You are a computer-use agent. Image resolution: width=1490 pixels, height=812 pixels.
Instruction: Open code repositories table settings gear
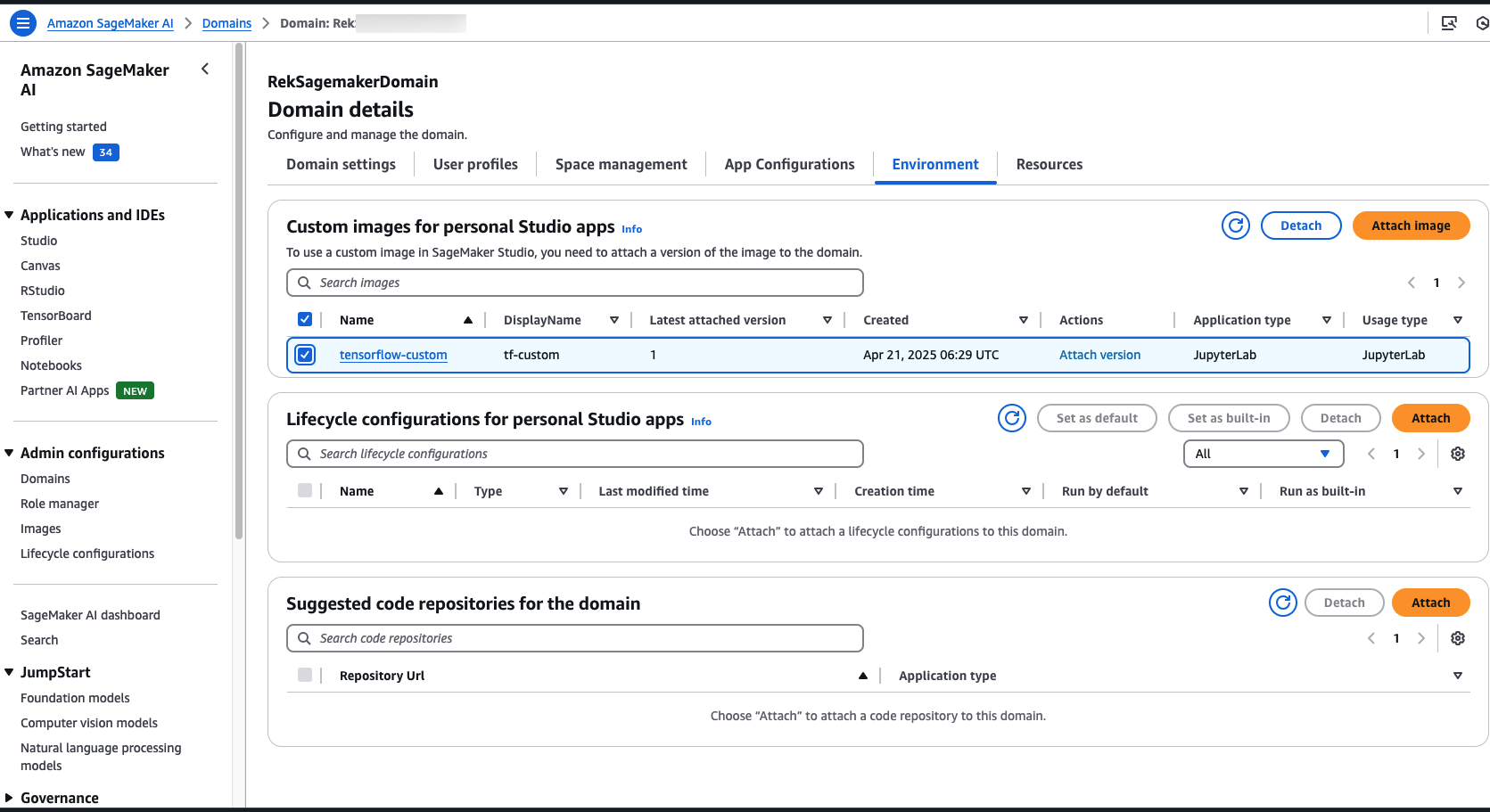coord(1458,638)
